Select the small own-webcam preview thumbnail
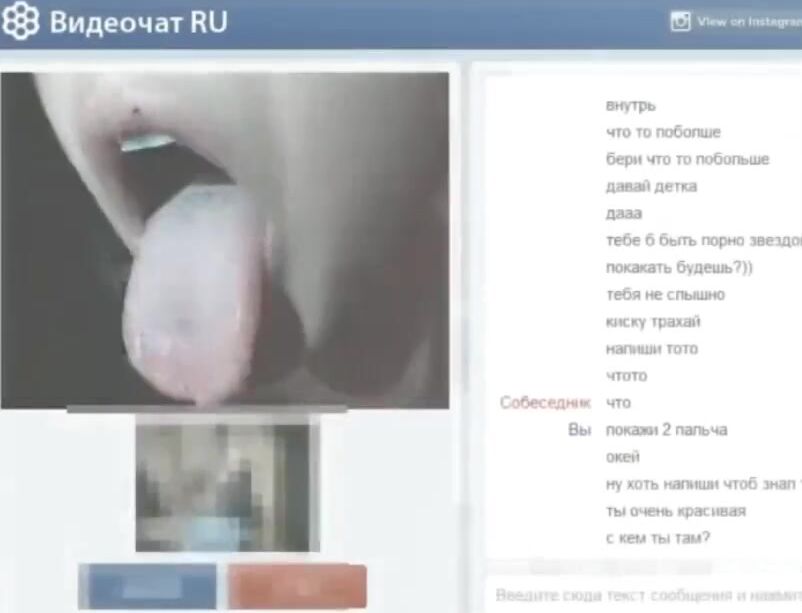This screenshot has width=802, height=613. pos(226,487)
